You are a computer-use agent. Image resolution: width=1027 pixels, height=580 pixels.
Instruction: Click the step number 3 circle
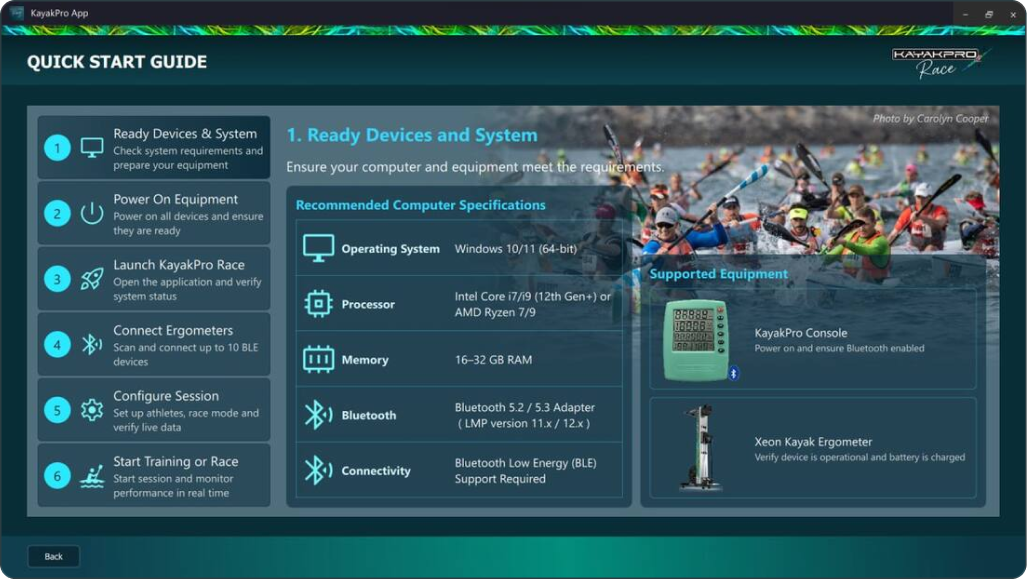click(57, 279)
